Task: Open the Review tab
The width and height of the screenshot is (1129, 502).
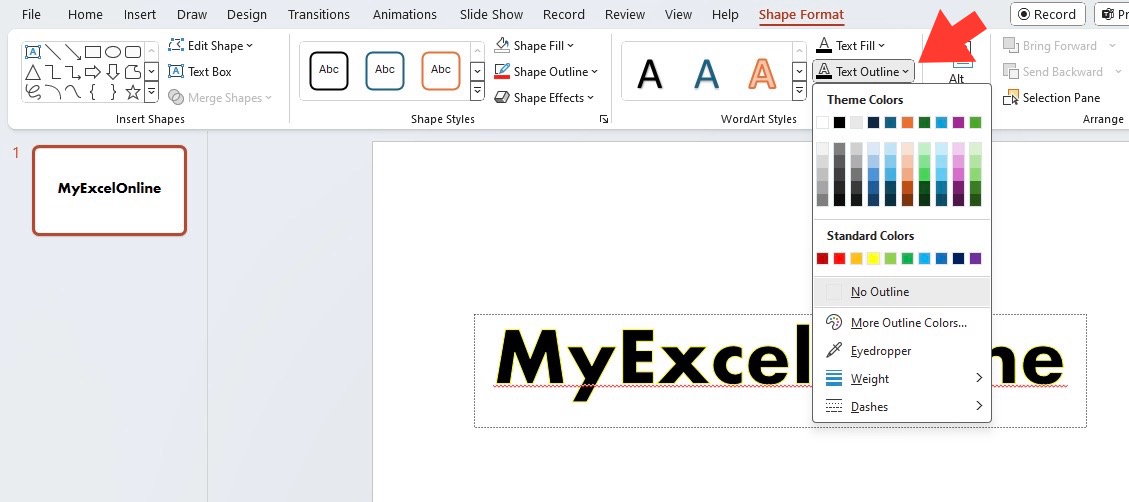Action: click(x=625, y=14)
